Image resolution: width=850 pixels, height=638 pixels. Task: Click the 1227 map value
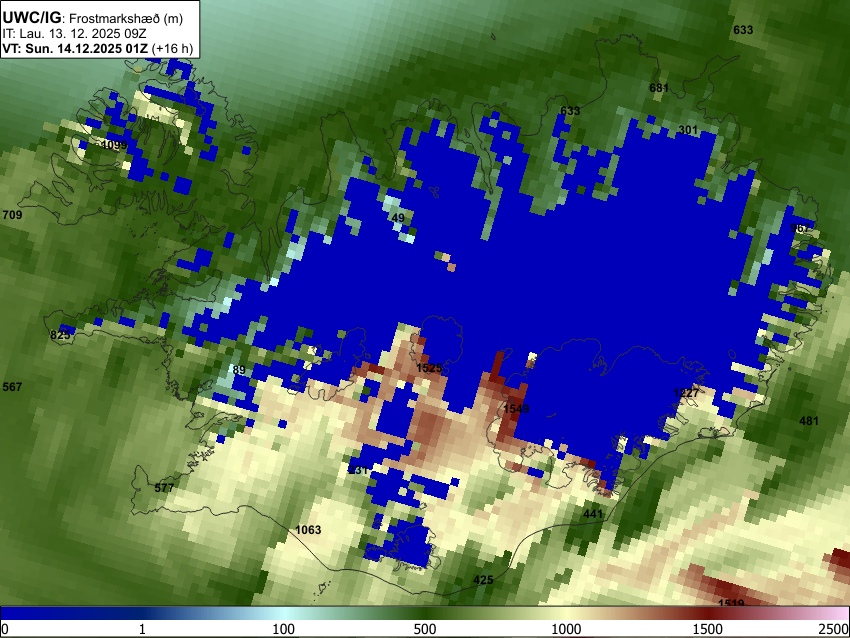[x=686, y=393]
